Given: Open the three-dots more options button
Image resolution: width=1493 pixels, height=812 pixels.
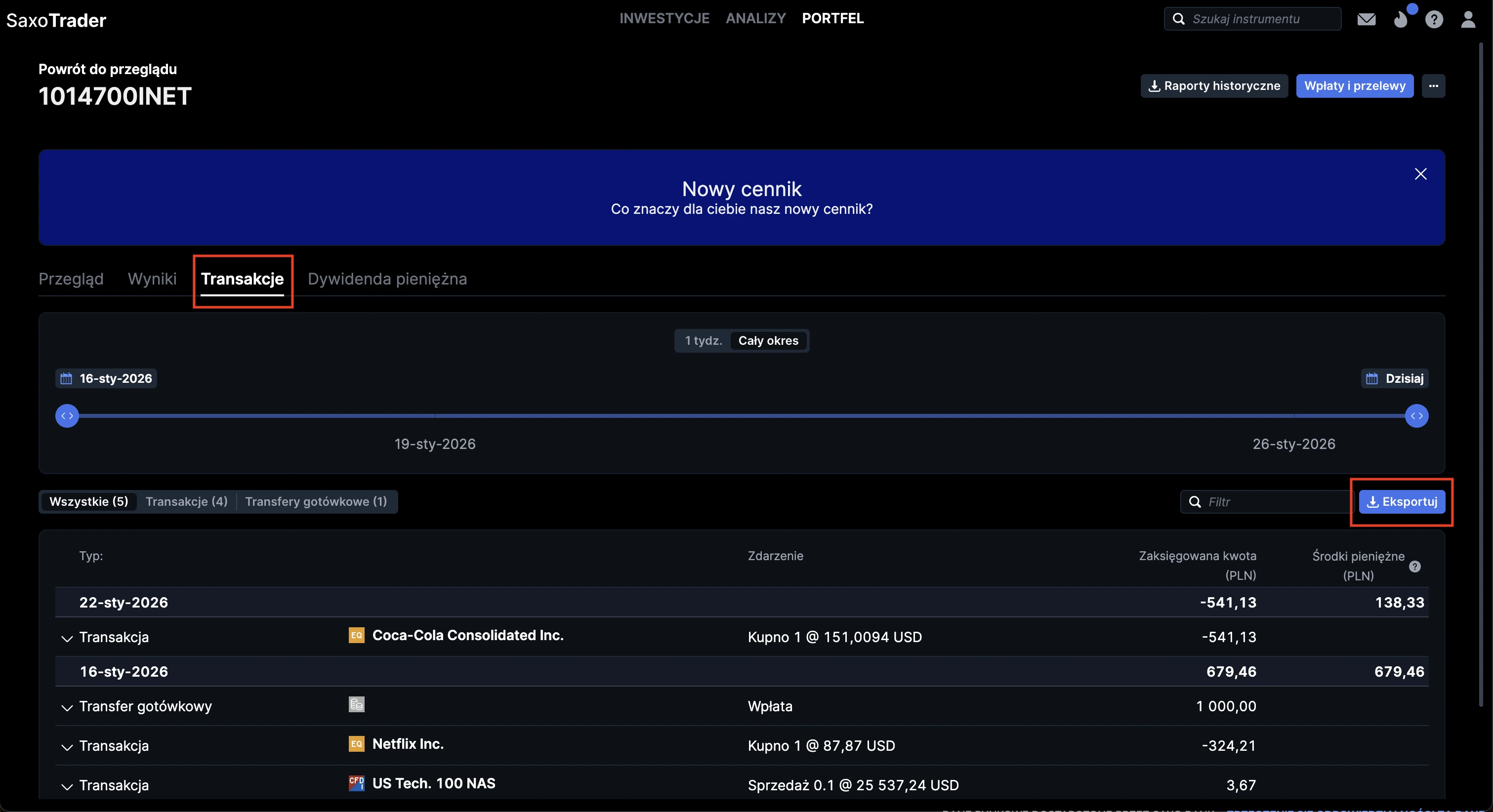Looking at the screenshot, I should point(1433,86).
